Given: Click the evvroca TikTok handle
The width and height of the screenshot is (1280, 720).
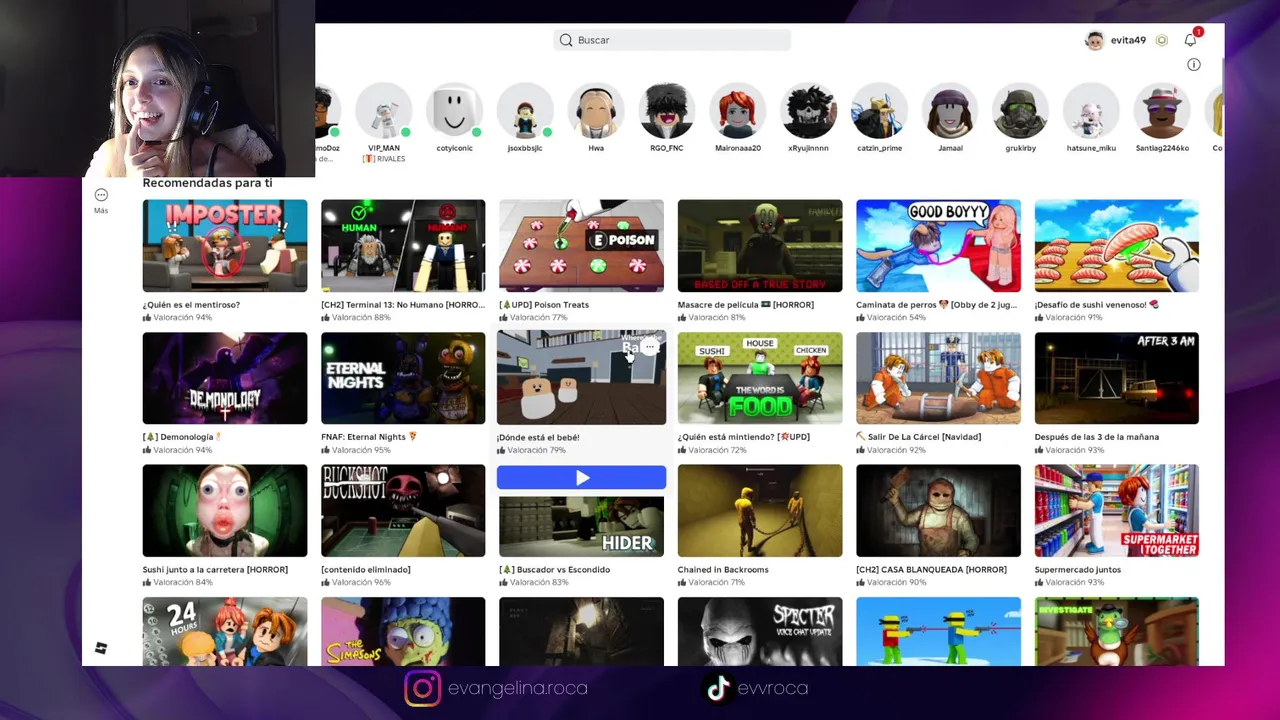Looking at the screenshot, I should pyautogui.click(x=772, y=688).
